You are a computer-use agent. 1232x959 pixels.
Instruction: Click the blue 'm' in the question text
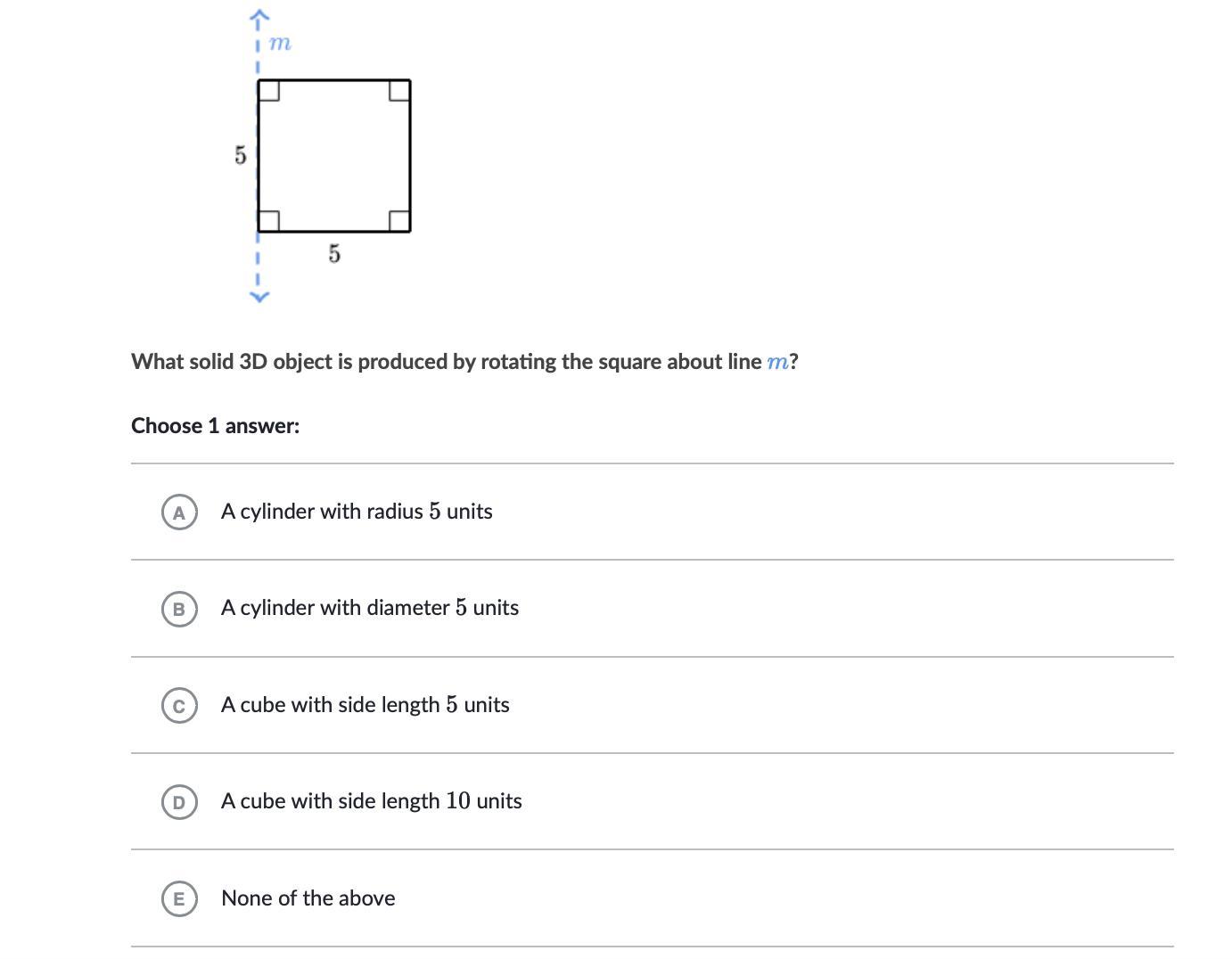pyautogui.click(x=777, y=362)
